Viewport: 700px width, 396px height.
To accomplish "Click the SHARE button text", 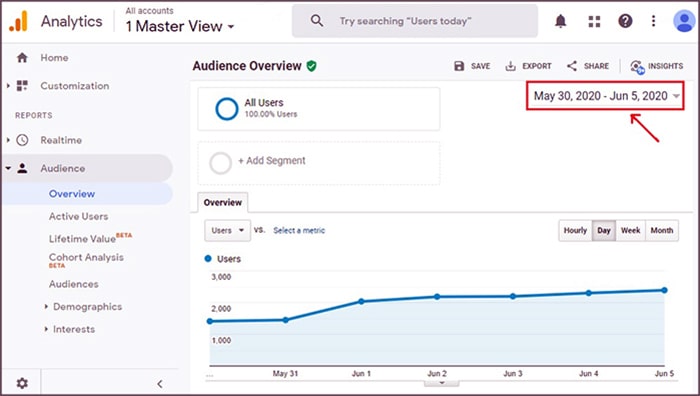I will 596,66.
